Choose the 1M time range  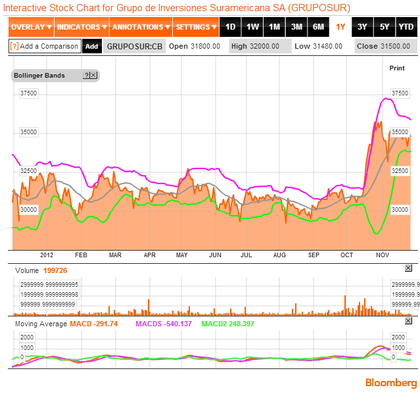tap(274, 27)
